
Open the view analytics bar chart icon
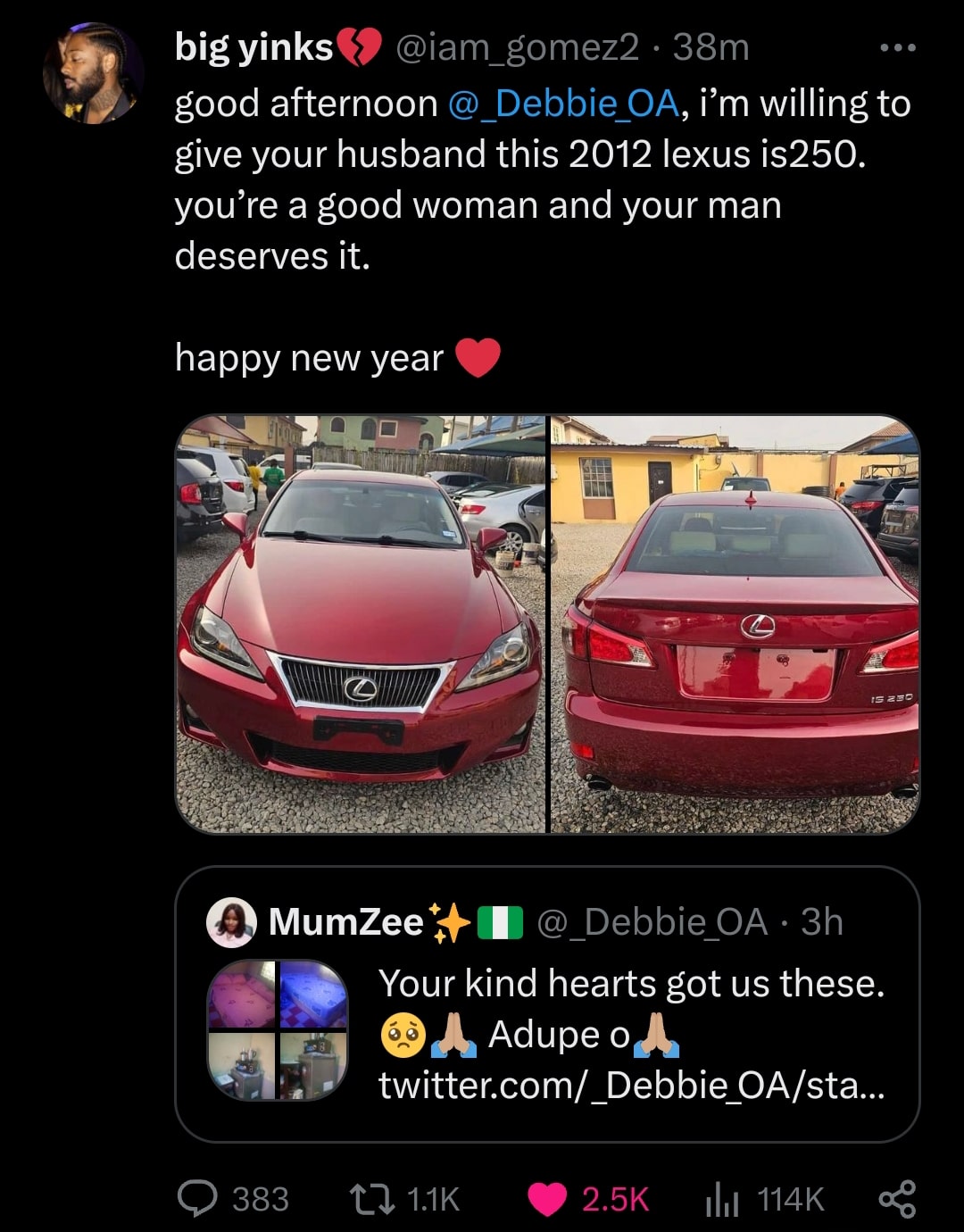point(722,1199)
